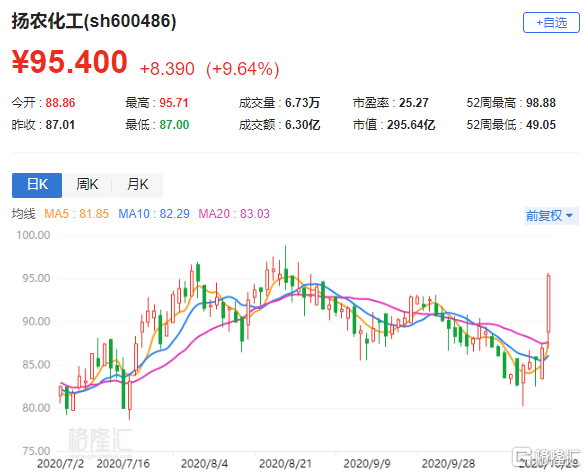Click the 昨收 value 87.01
The height and width of the screenshot is (474, 587).
[60, 125]
